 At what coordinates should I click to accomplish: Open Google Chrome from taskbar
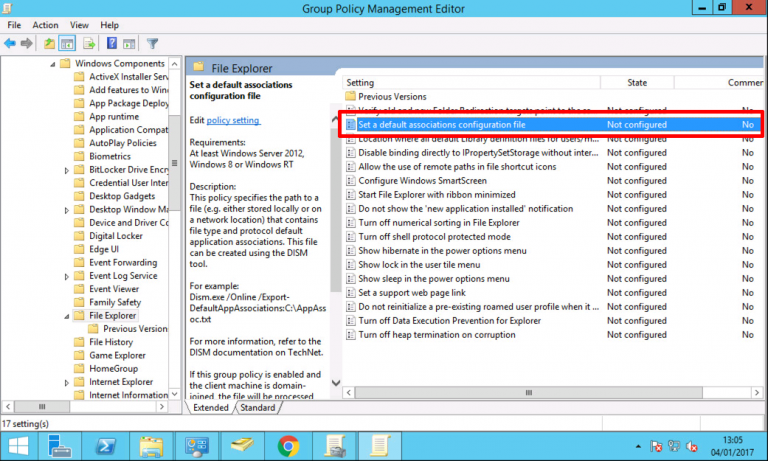288,446
